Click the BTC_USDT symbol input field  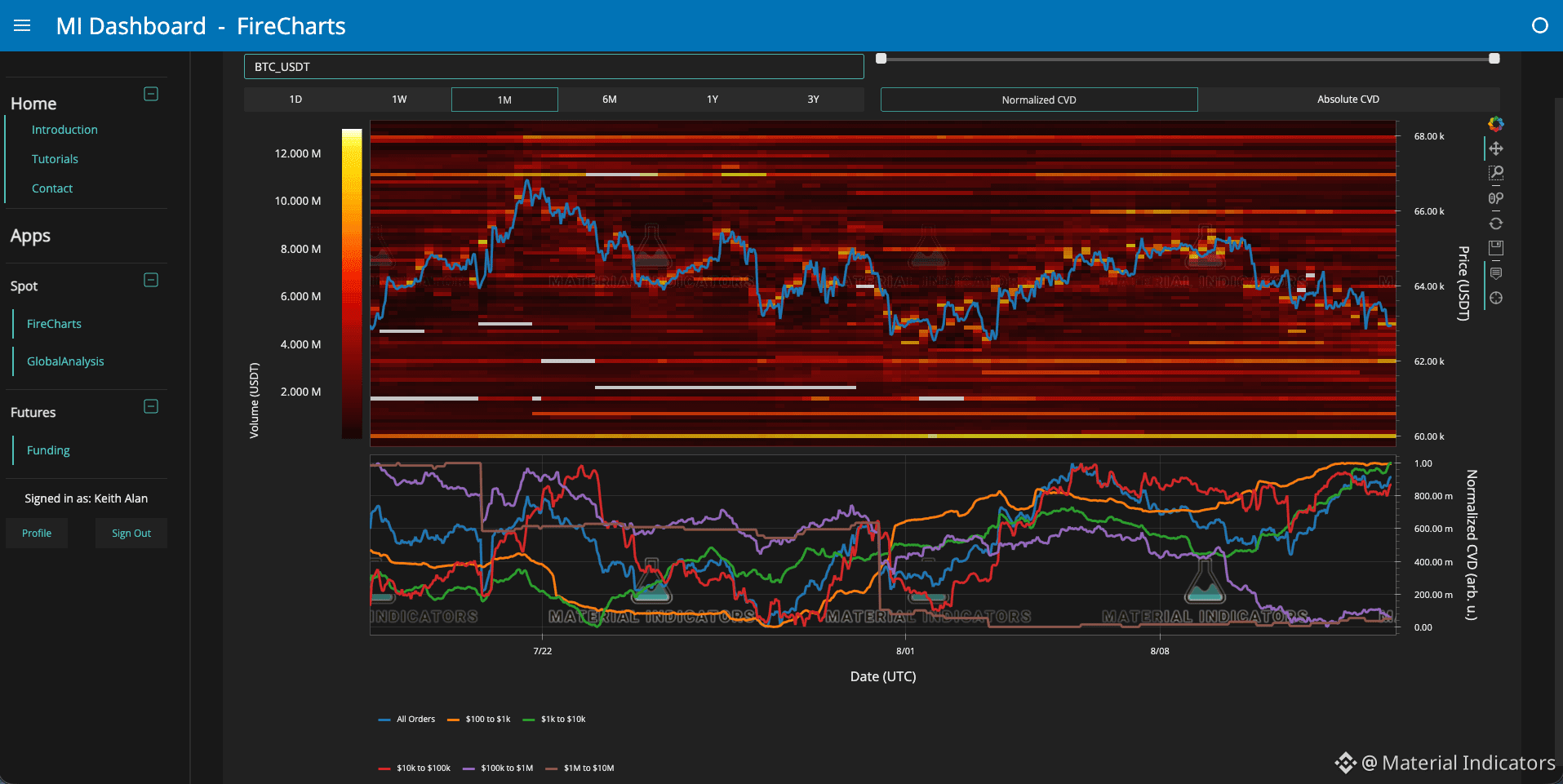553,67
